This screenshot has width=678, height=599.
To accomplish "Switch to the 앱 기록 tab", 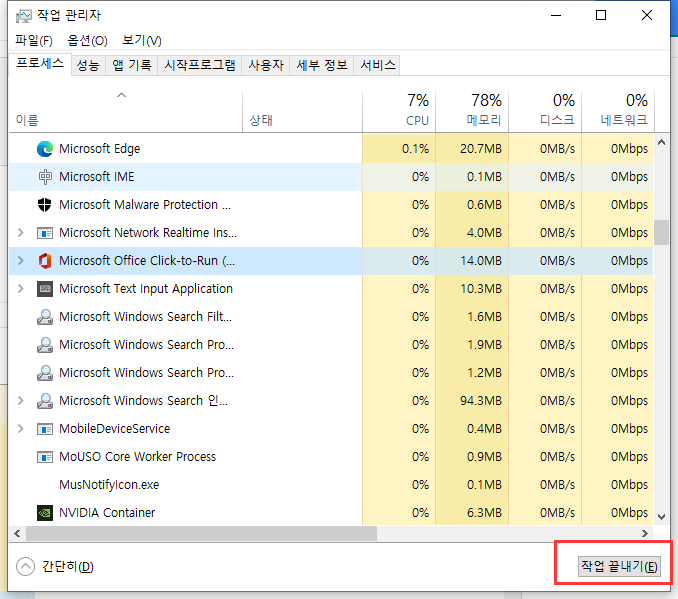I will [131, 65].
